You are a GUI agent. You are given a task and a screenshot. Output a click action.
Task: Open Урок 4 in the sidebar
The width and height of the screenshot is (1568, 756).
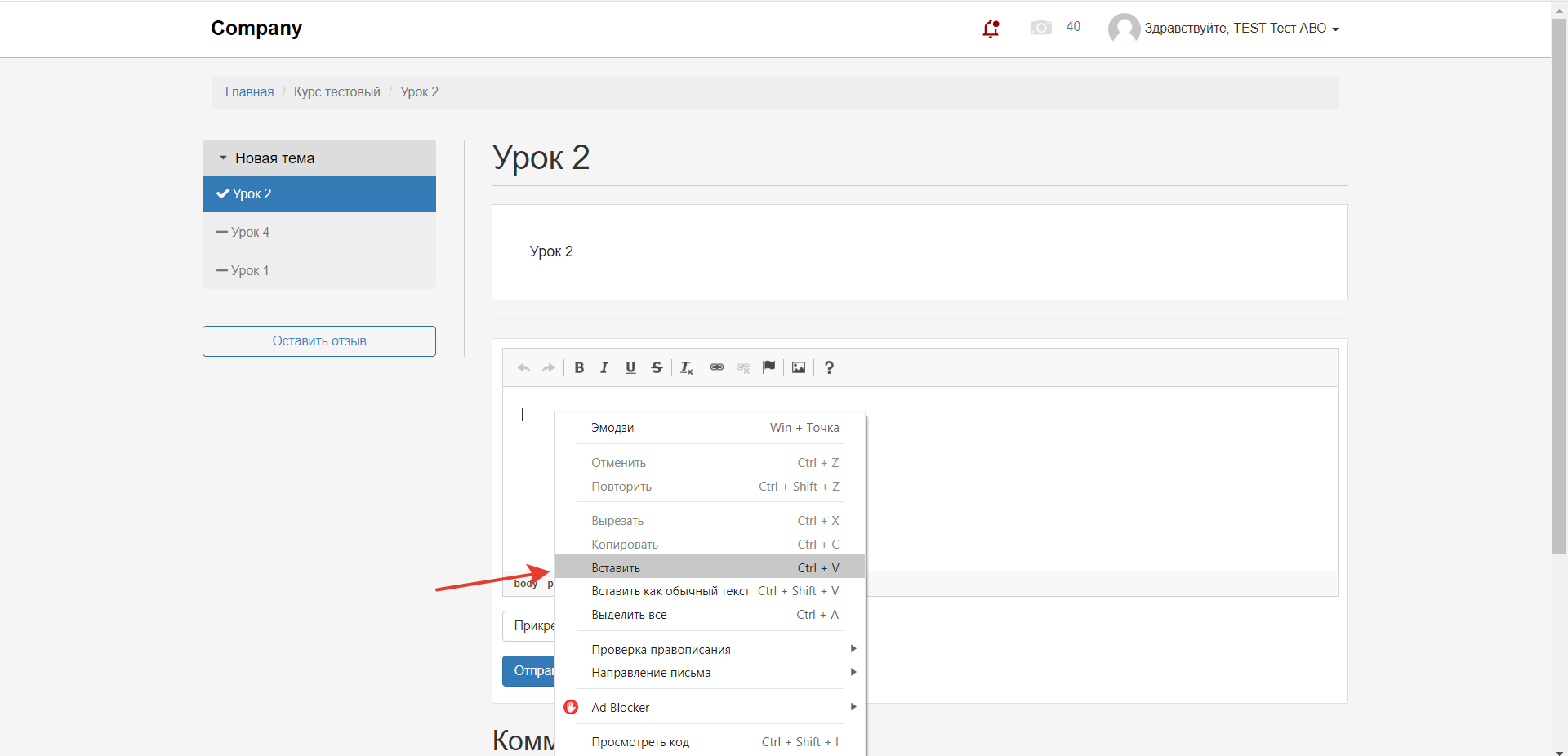(x=250, y=233)
